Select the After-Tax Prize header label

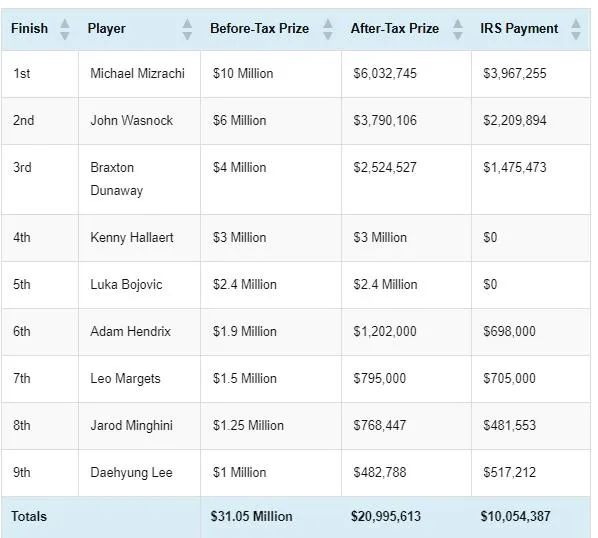[x=395, y=29]
